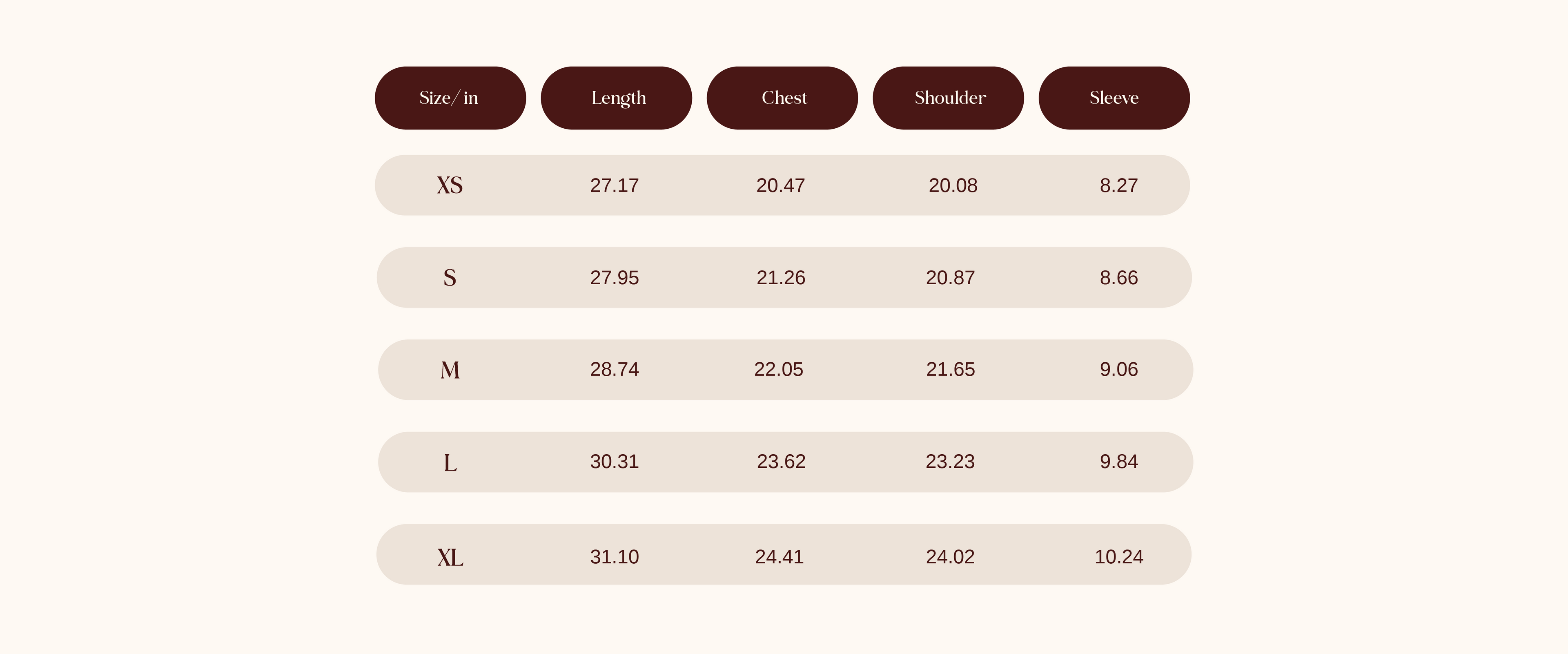
Task: Click the XS size label
Action: point(450,185)
